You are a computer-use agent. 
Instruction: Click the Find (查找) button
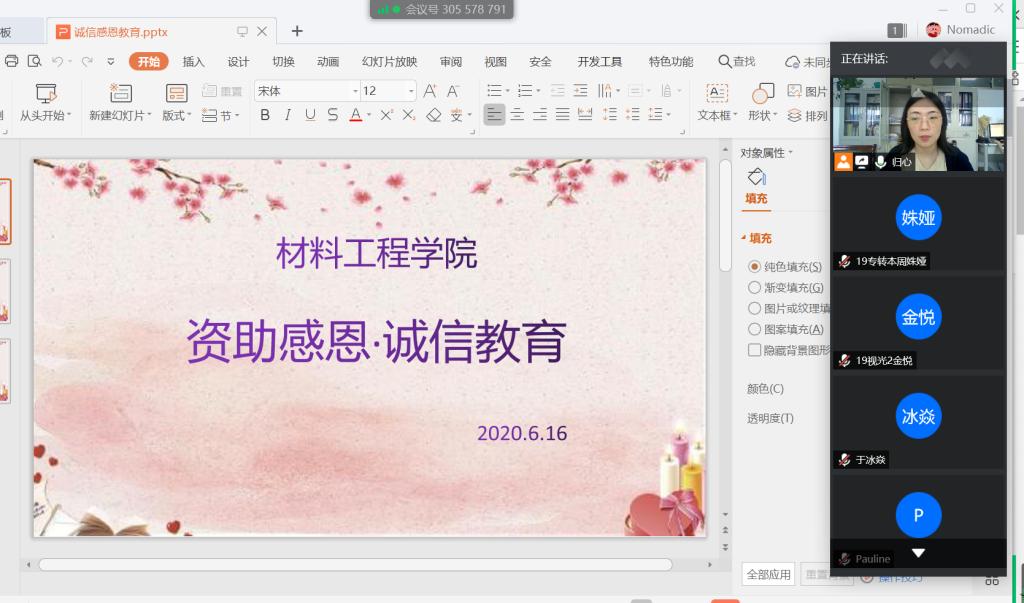click(x=737, y=62)
